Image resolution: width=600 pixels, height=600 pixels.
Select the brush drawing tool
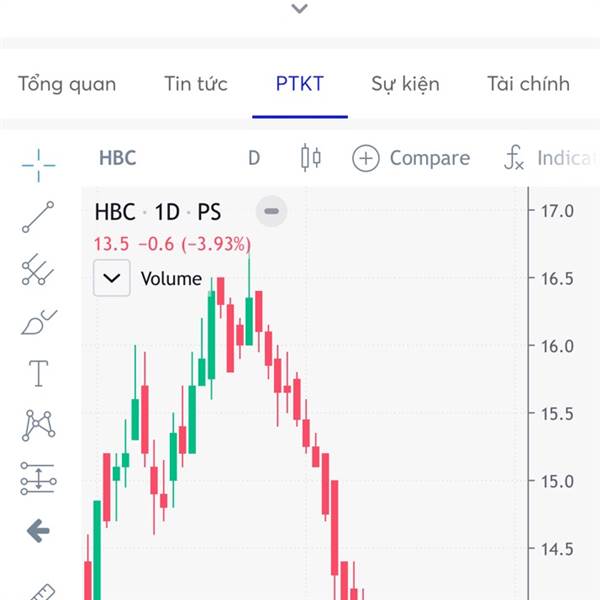pos(39,322)
